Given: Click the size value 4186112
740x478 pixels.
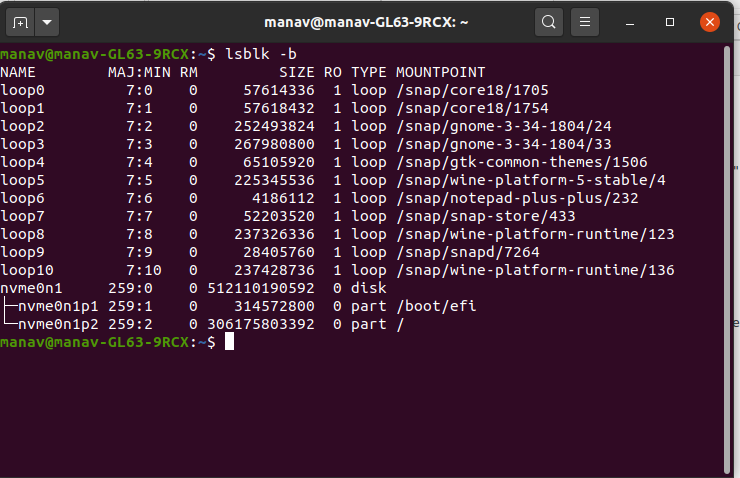Looking at the screenshot, I should pos(283,198).
